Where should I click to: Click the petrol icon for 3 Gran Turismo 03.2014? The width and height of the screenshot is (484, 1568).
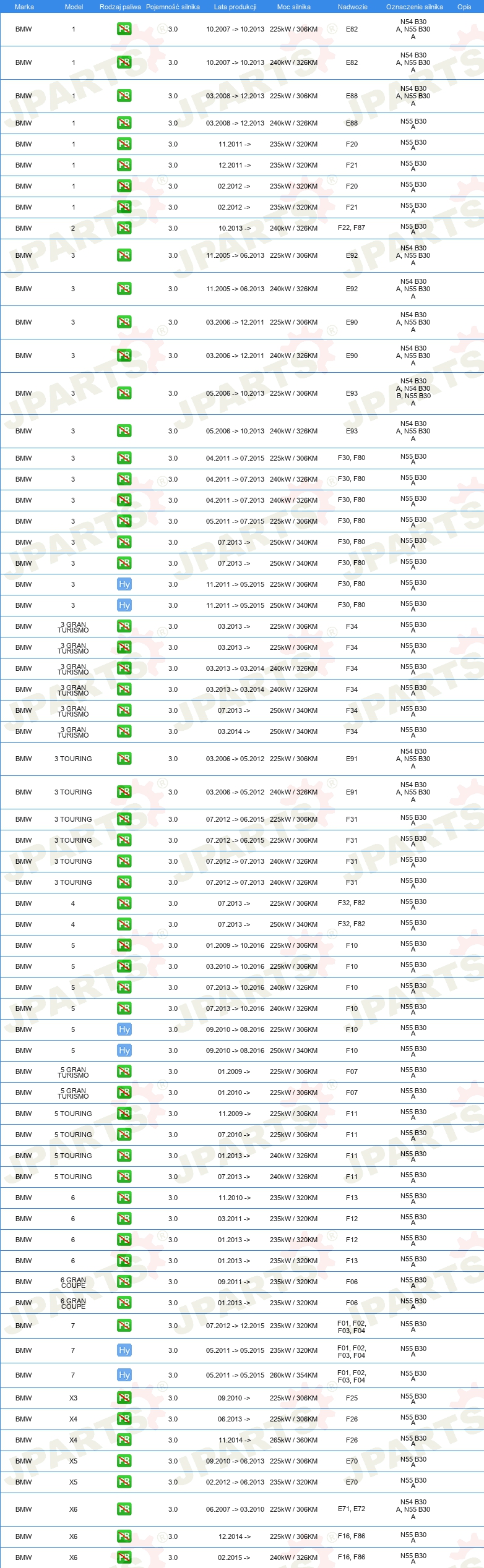[124, 731]
